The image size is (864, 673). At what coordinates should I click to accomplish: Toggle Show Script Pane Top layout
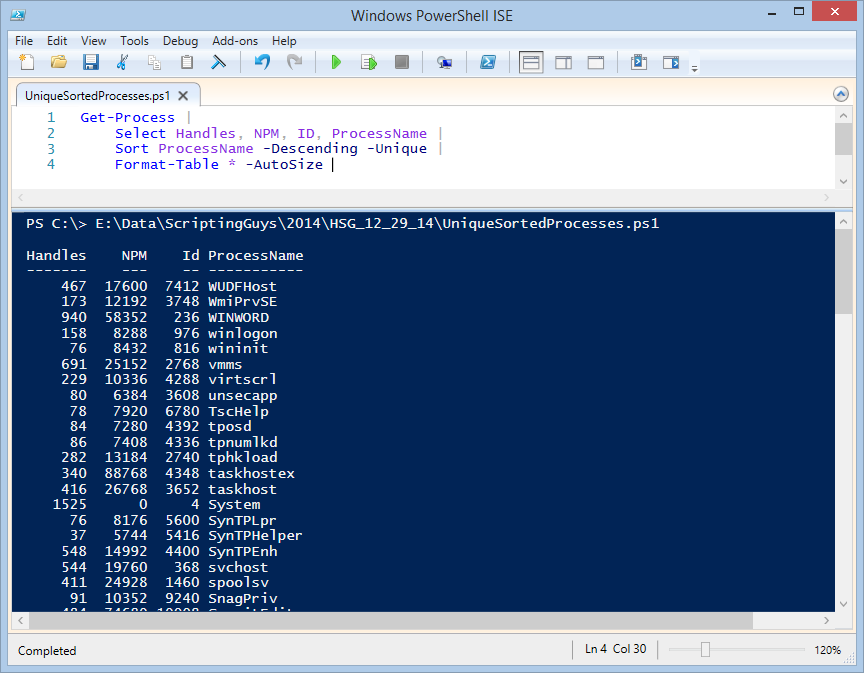click(x=531, y=63)
